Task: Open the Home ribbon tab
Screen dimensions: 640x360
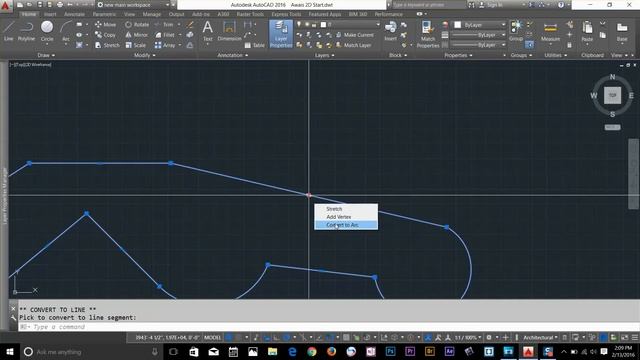Action: (x=29, y=14)
